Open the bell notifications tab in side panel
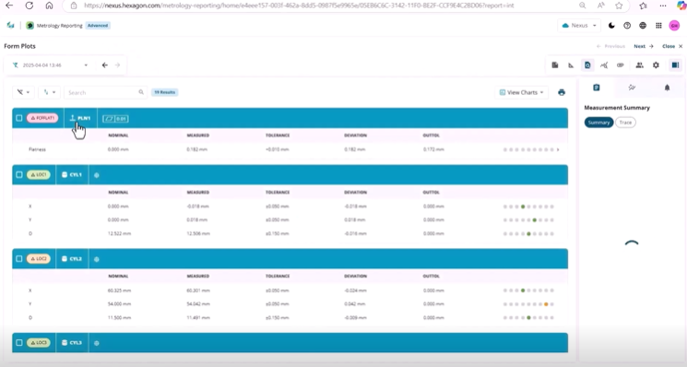The image size is (687, 367). [667, 88]
